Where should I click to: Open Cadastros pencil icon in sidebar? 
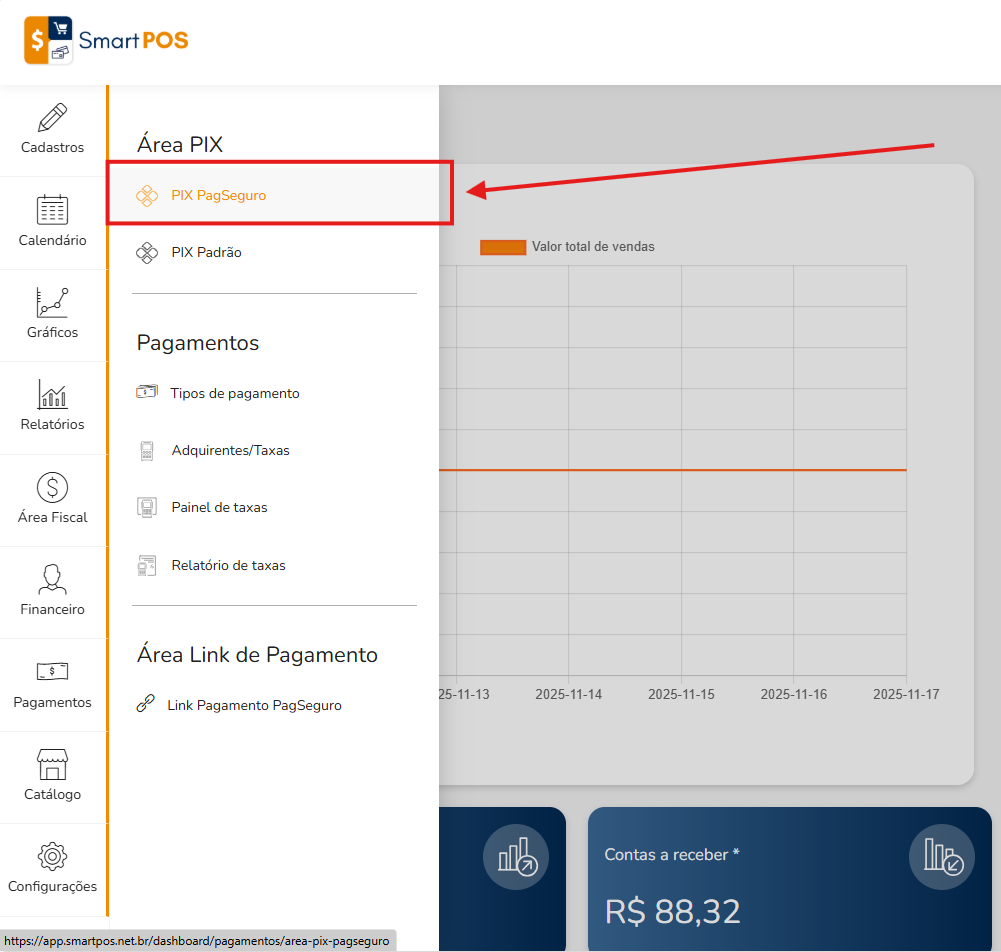click(x=52, y=117)
